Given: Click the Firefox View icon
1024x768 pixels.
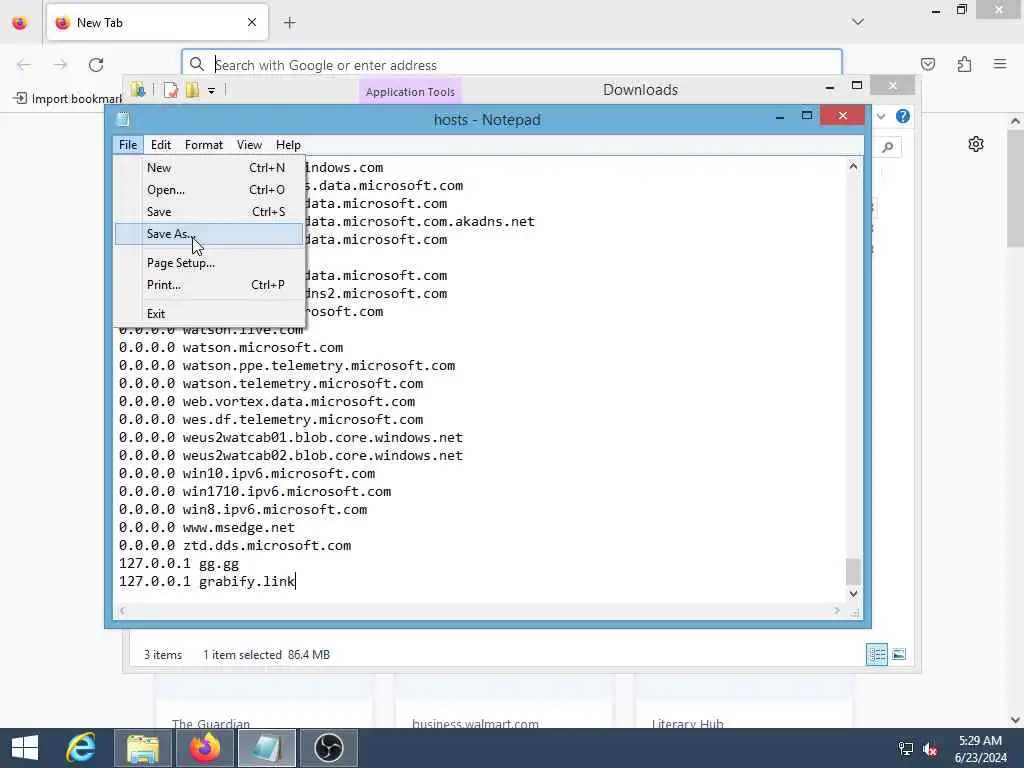Looking at the screenshot, I should (x=20, y=23).
